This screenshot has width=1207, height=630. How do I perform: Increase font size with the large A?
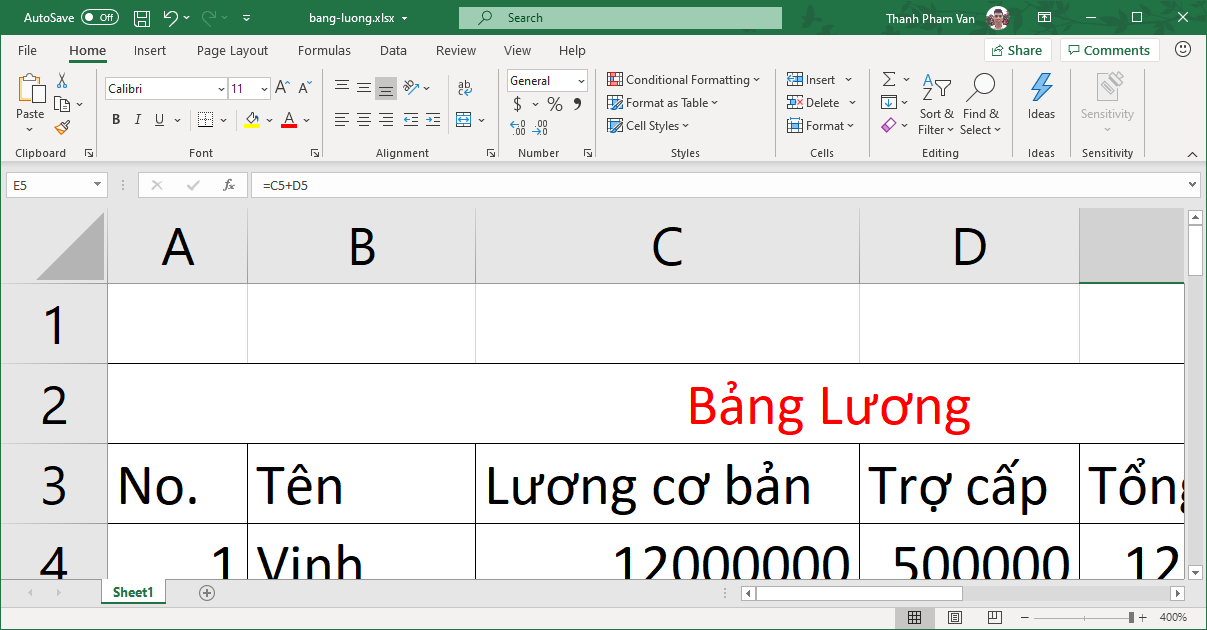(282, 88)
